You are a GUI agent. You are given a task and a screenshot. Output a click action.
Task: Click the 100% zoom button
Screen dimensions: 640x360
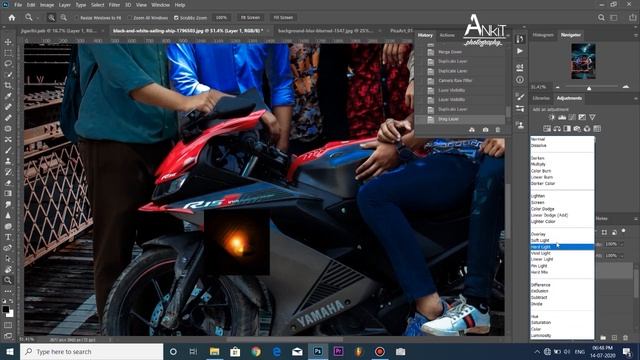click(222, 18)
